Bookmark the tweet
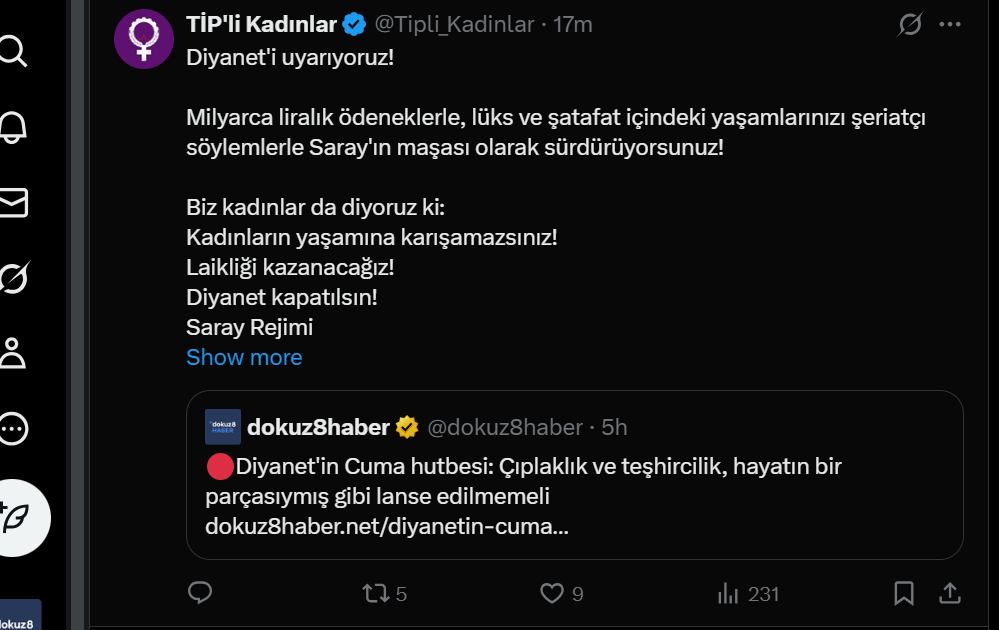999x630 pixels. tap(903, 593)
